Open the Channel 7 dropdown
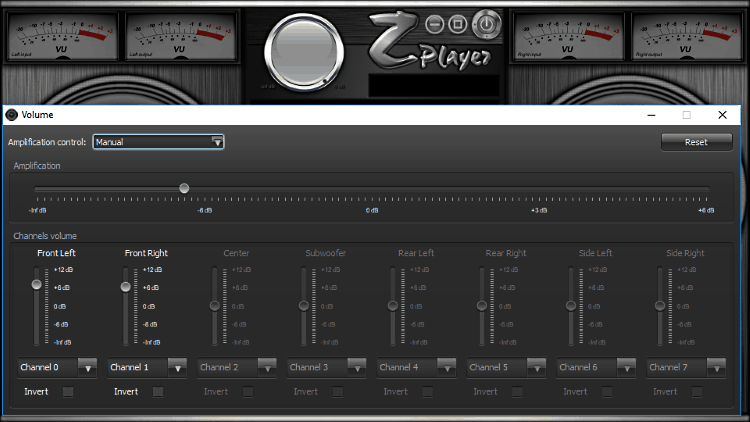Viewport: 750px width, 422px height. (686, 367)
